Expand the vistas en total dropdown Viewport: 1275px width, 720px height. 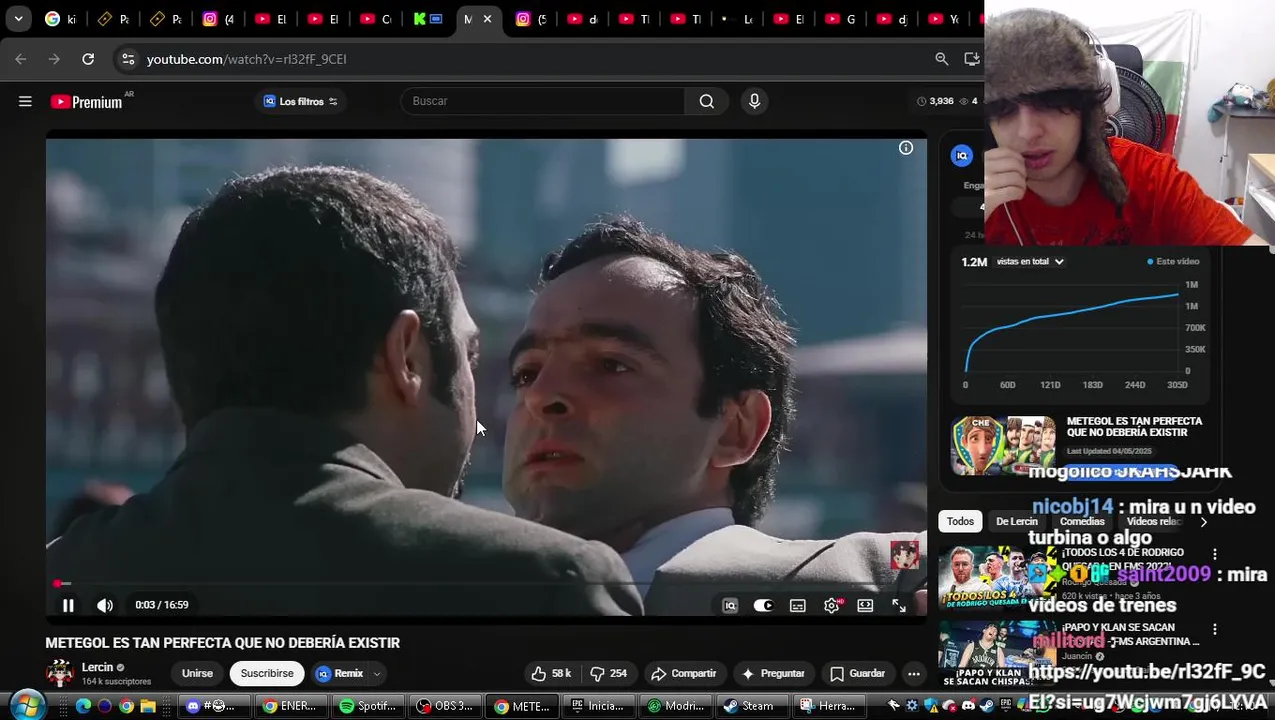(x=1030, y=262)
